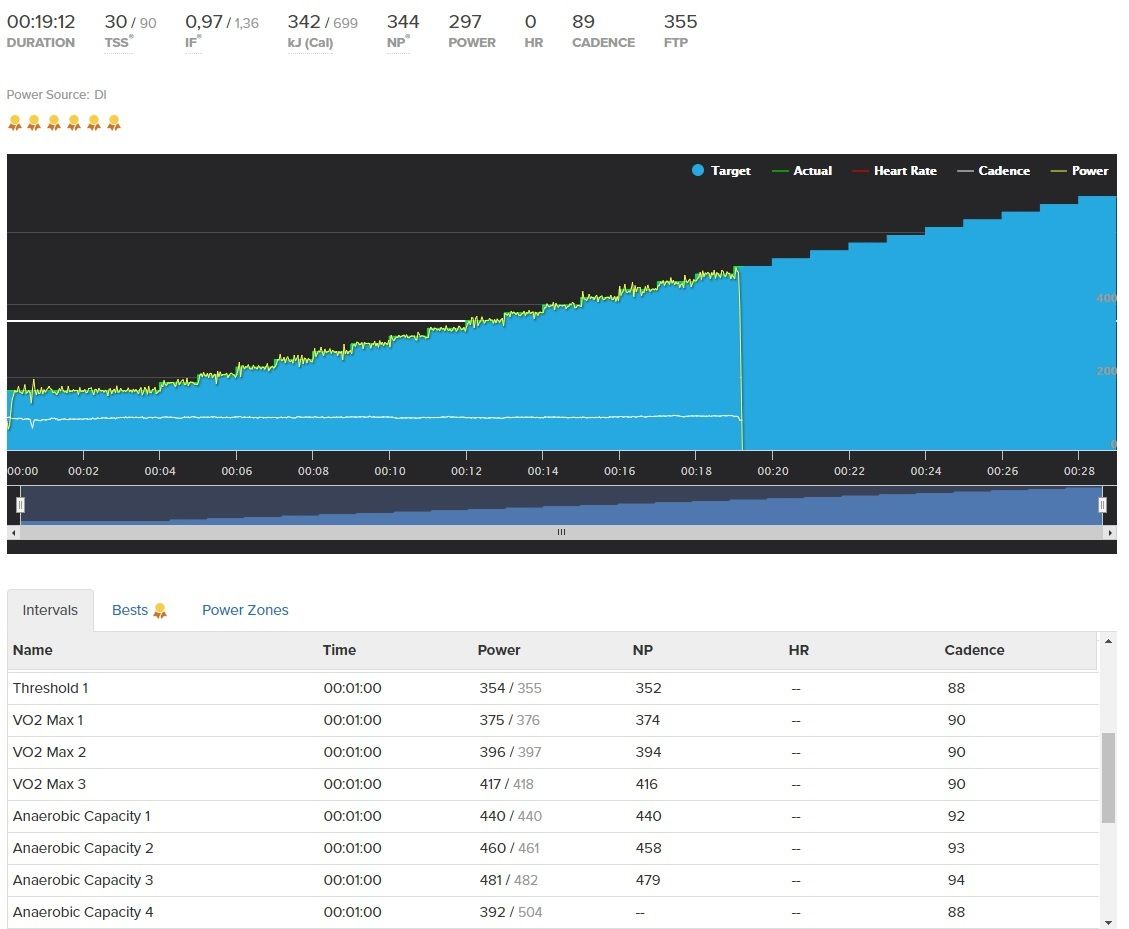Switch to the Bests tab

coord(139,610)
